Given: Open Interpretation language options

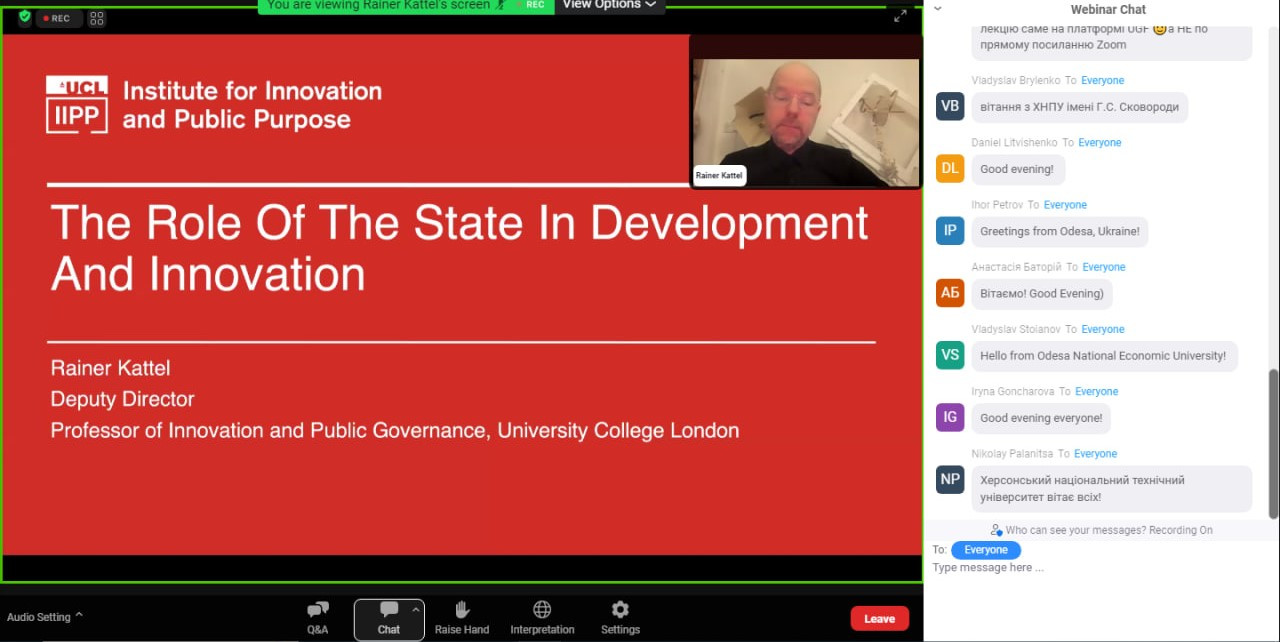Looking at the screenshot, I should click(x=542, y=618).
